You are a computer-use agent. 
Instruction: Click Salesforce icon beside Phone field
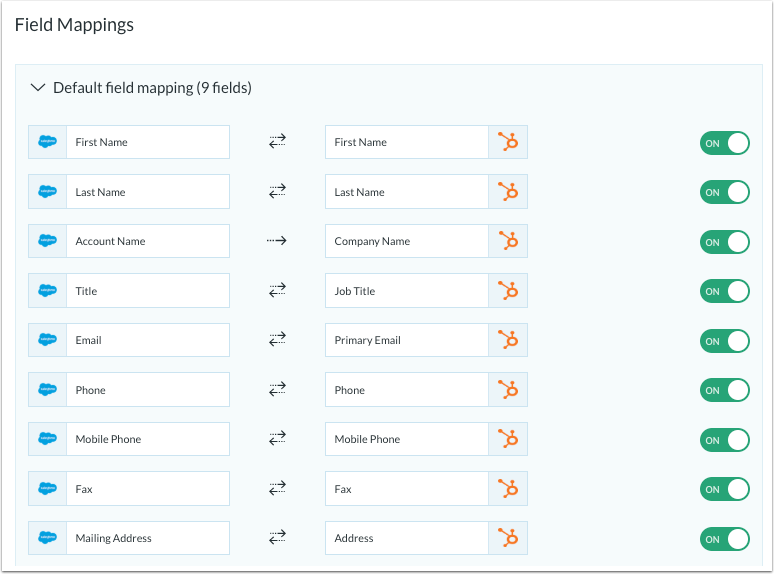pos(47,389)
